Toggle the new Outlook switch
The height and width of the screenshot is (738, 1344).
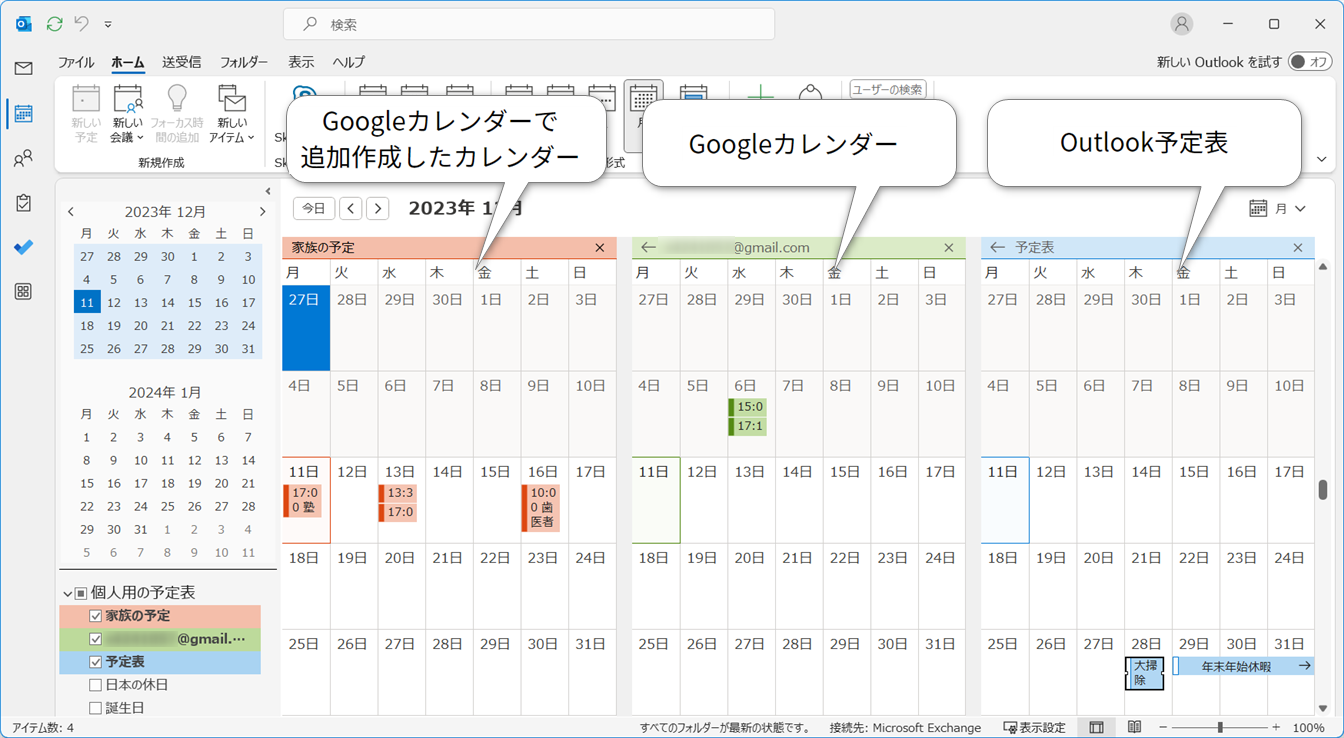1310,62
